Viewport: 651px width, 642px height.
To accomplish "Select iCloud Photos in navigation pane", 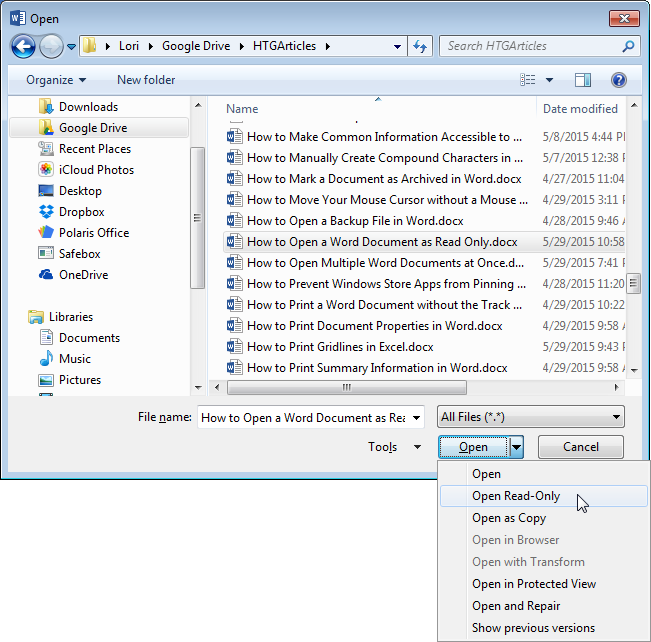I will click(96, 170).
